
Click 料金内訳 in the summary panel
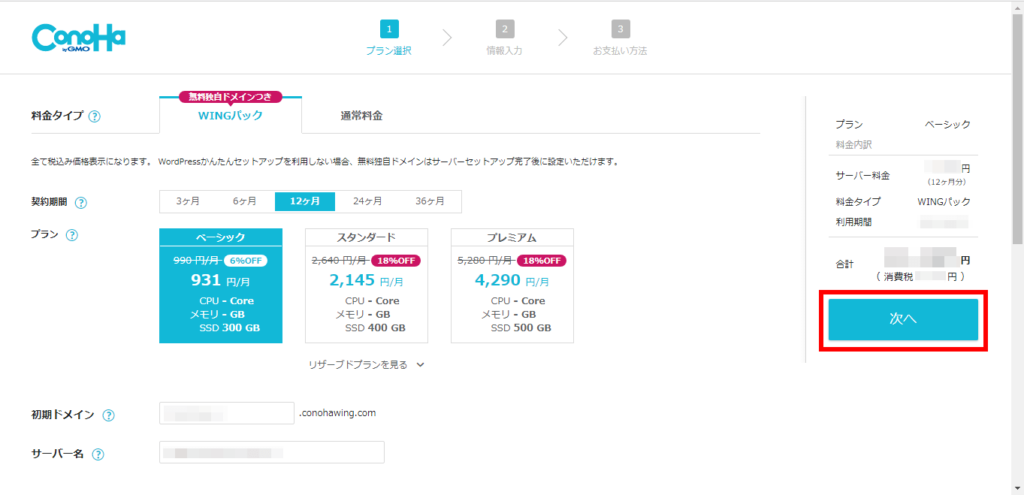[854, 144]
